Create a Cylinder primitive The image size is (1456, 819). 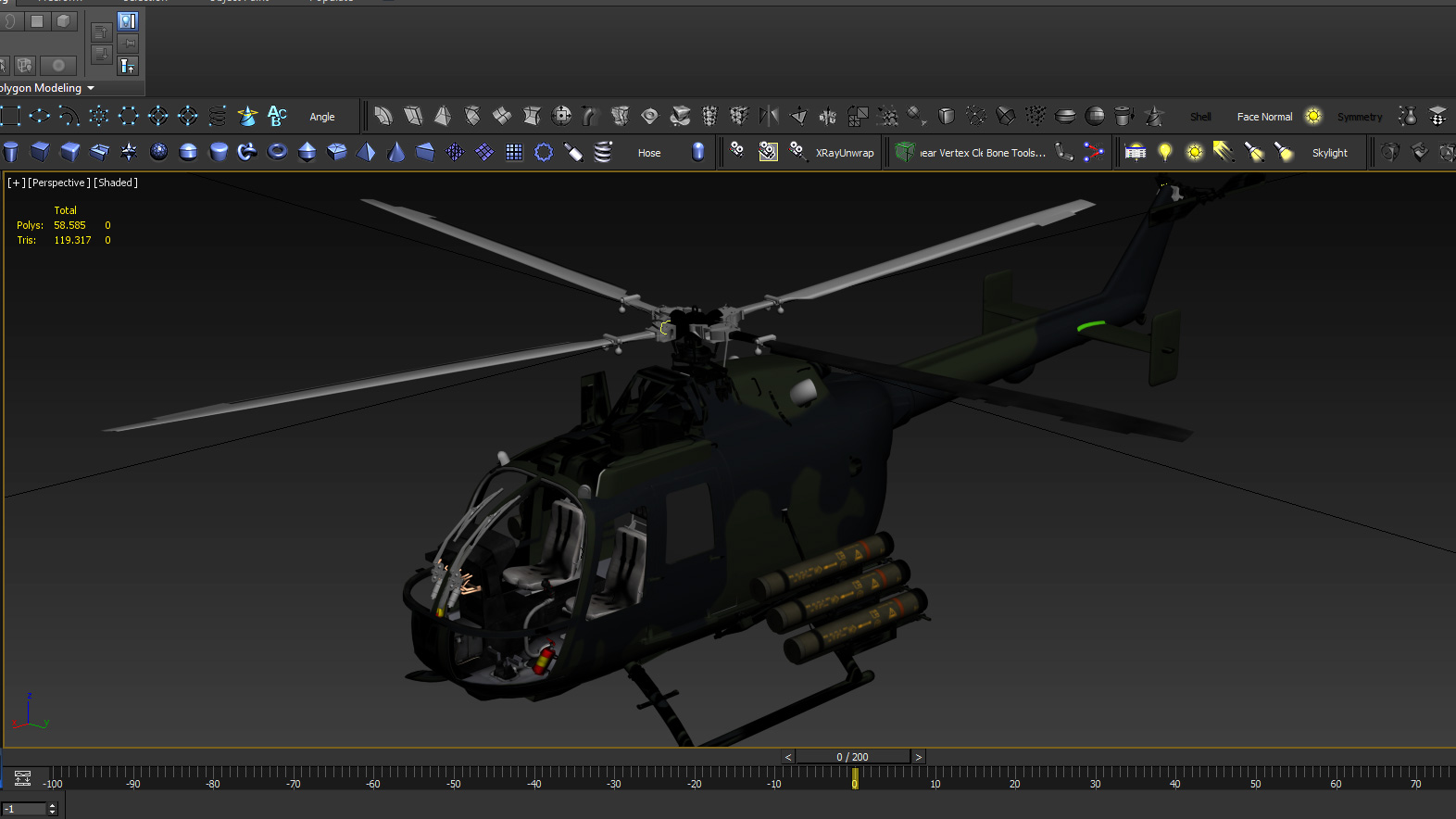click(11, 152)
